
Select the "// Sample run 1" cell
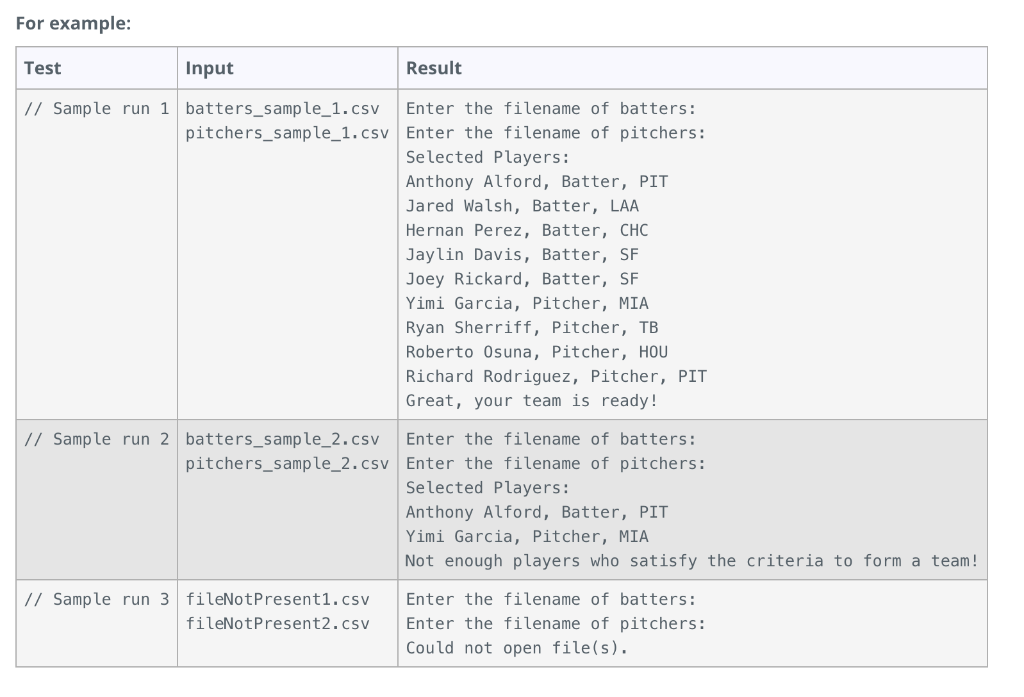point(96,108)
